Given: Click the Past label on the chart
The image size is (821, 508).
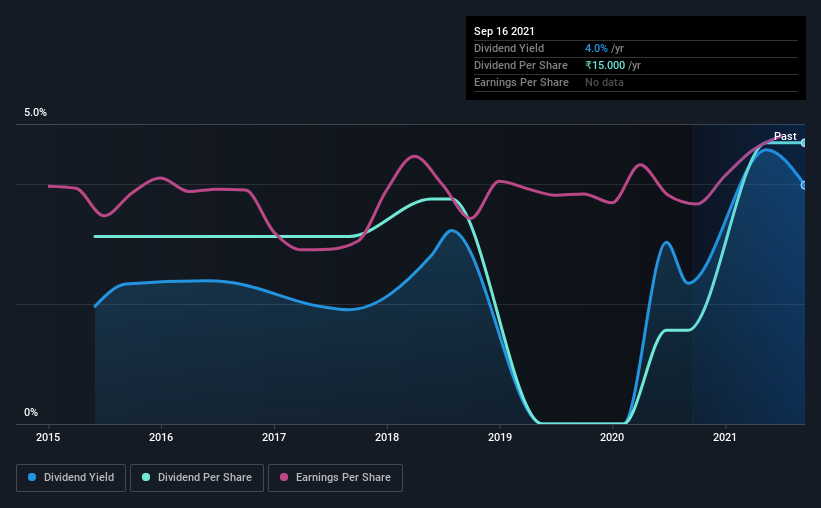Looking at the screenshot, I should [785, 136].
